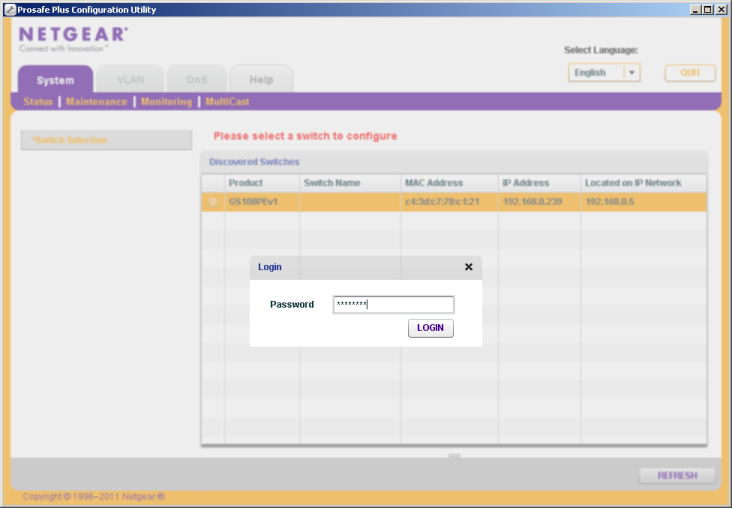Click the Discovered Switches panel header
732x508 pixels.
(454, 162)
